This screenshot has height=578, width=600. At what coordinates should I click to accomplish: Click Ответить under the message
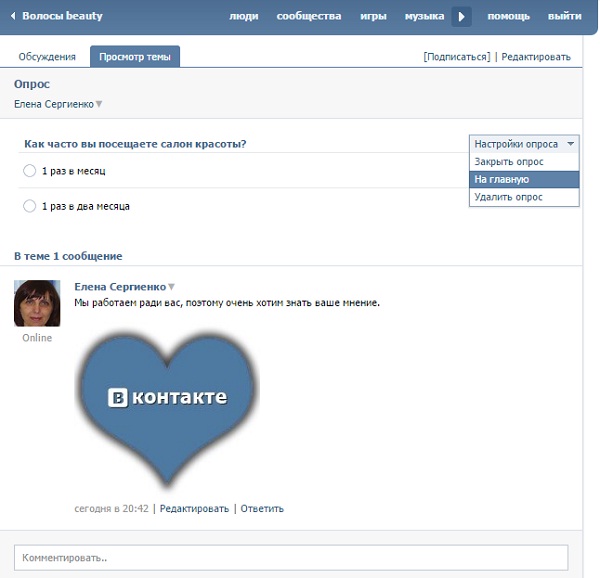[262, 508]
